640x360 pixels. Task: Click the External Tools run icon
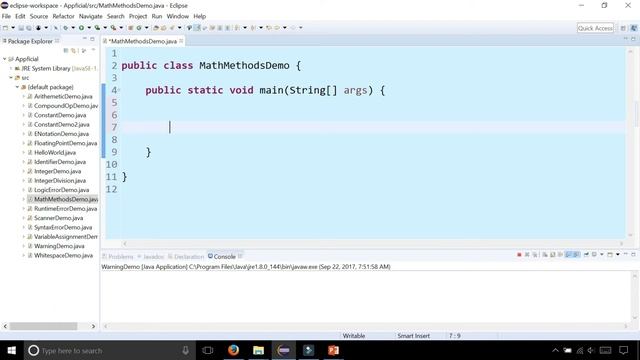(x=113, y=28)
